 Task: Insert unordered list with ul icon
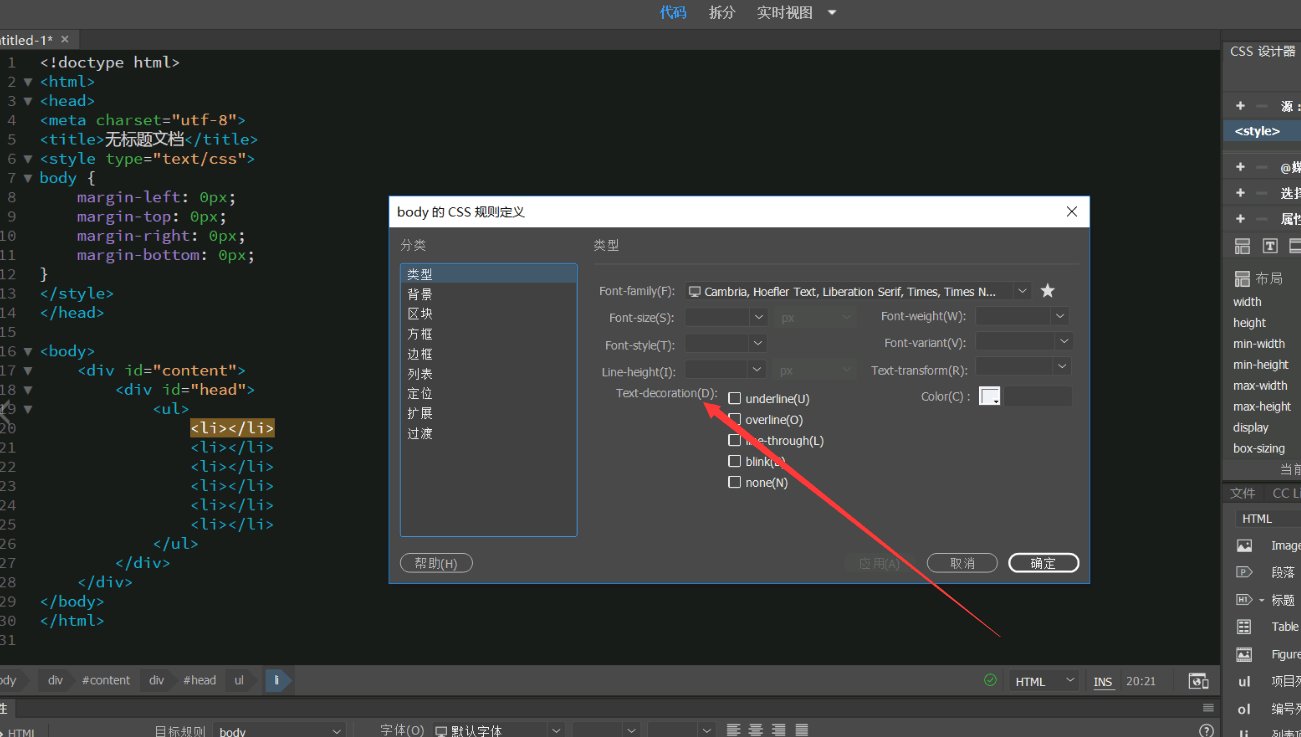pyautogui.click(x=1244, y=681)
